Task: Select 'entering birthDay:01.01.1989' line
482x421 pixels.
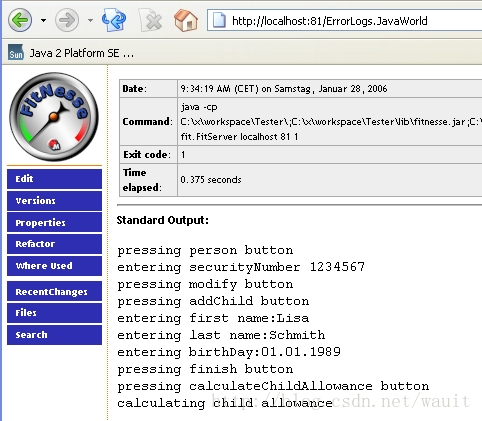Action: [229, 352]
